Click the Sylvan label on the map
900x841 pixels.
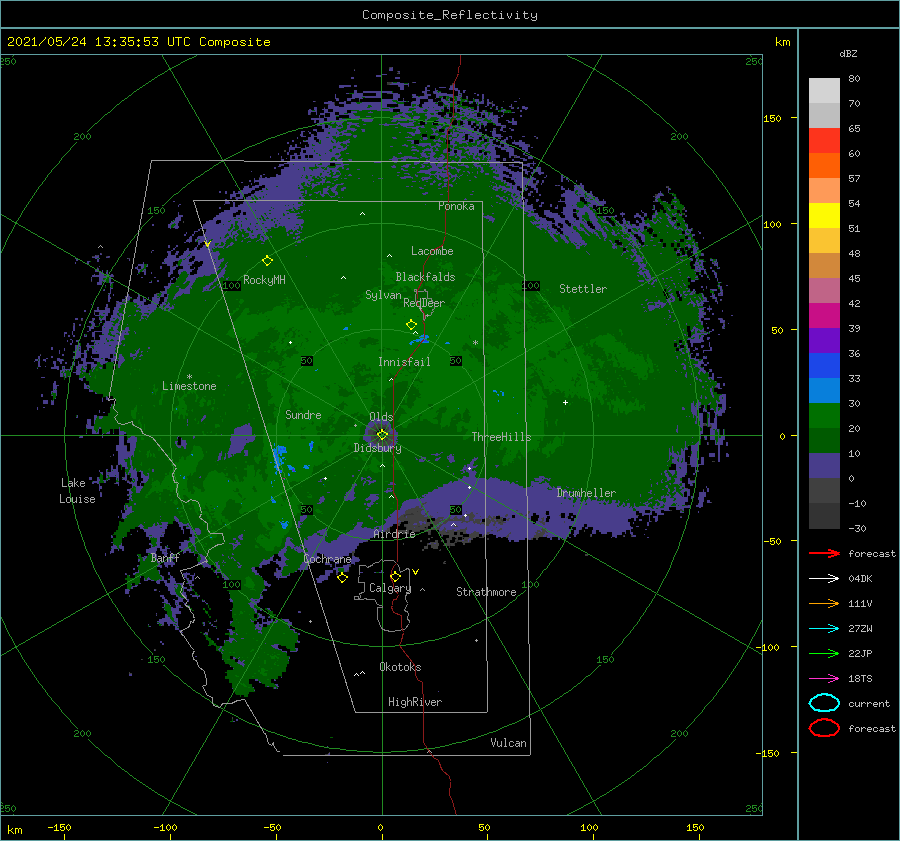tap(383, 295)
